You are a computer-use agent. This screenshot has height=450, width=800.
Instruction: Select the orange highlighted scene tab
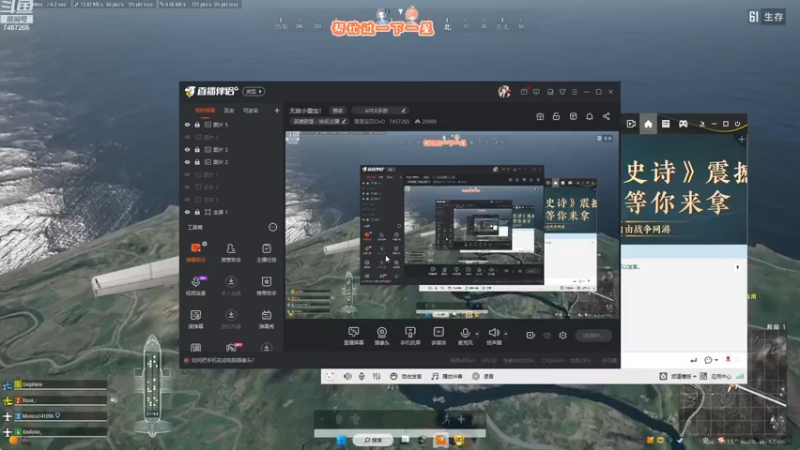(205, 110)
